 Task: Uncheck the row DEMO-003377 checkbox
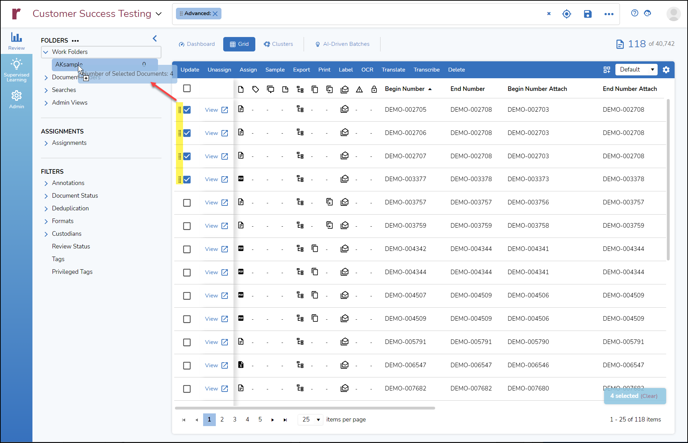pyautogui.click(x=187, y=179)
